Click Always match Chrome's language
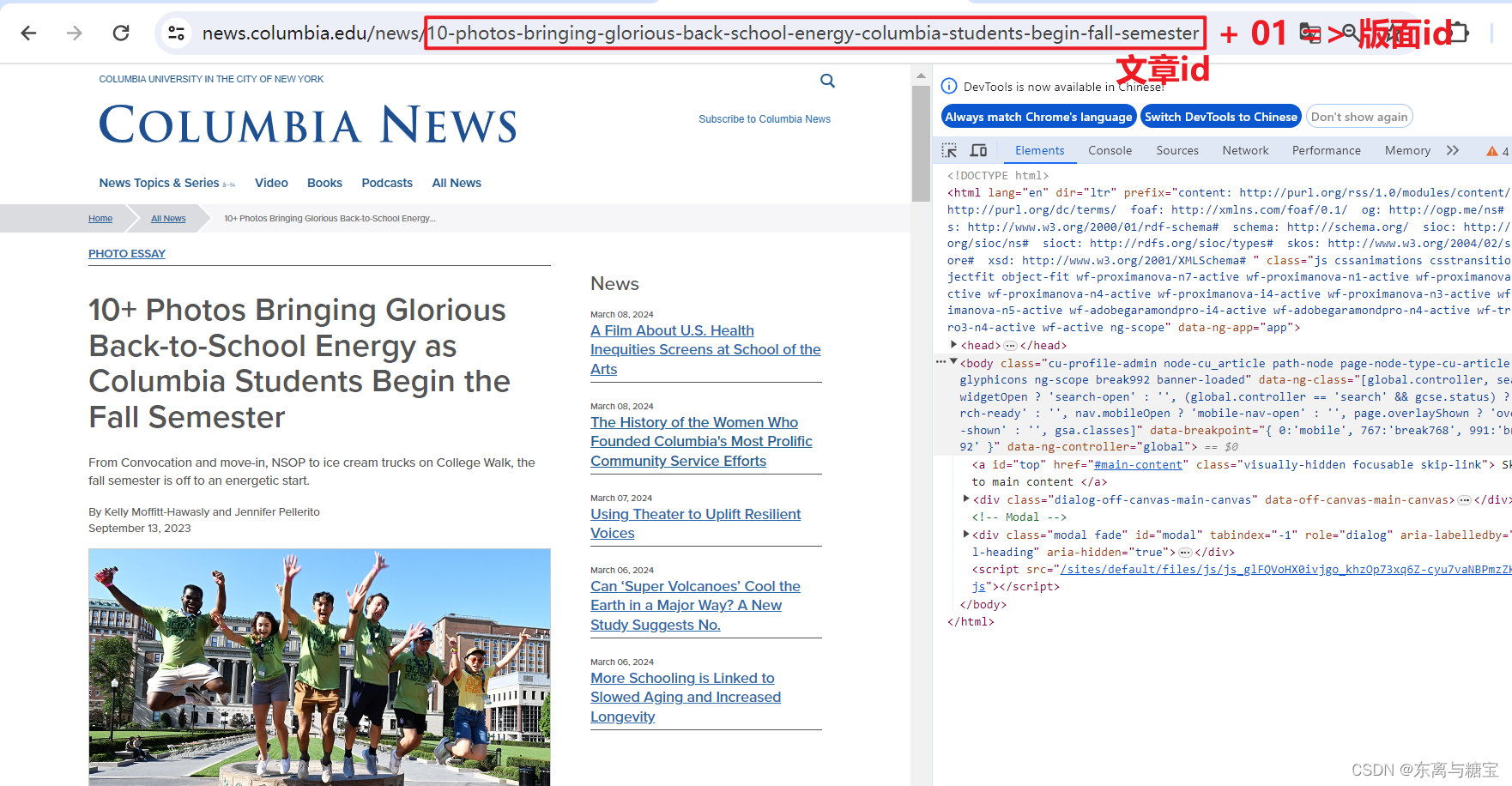 click(1038, 117)
